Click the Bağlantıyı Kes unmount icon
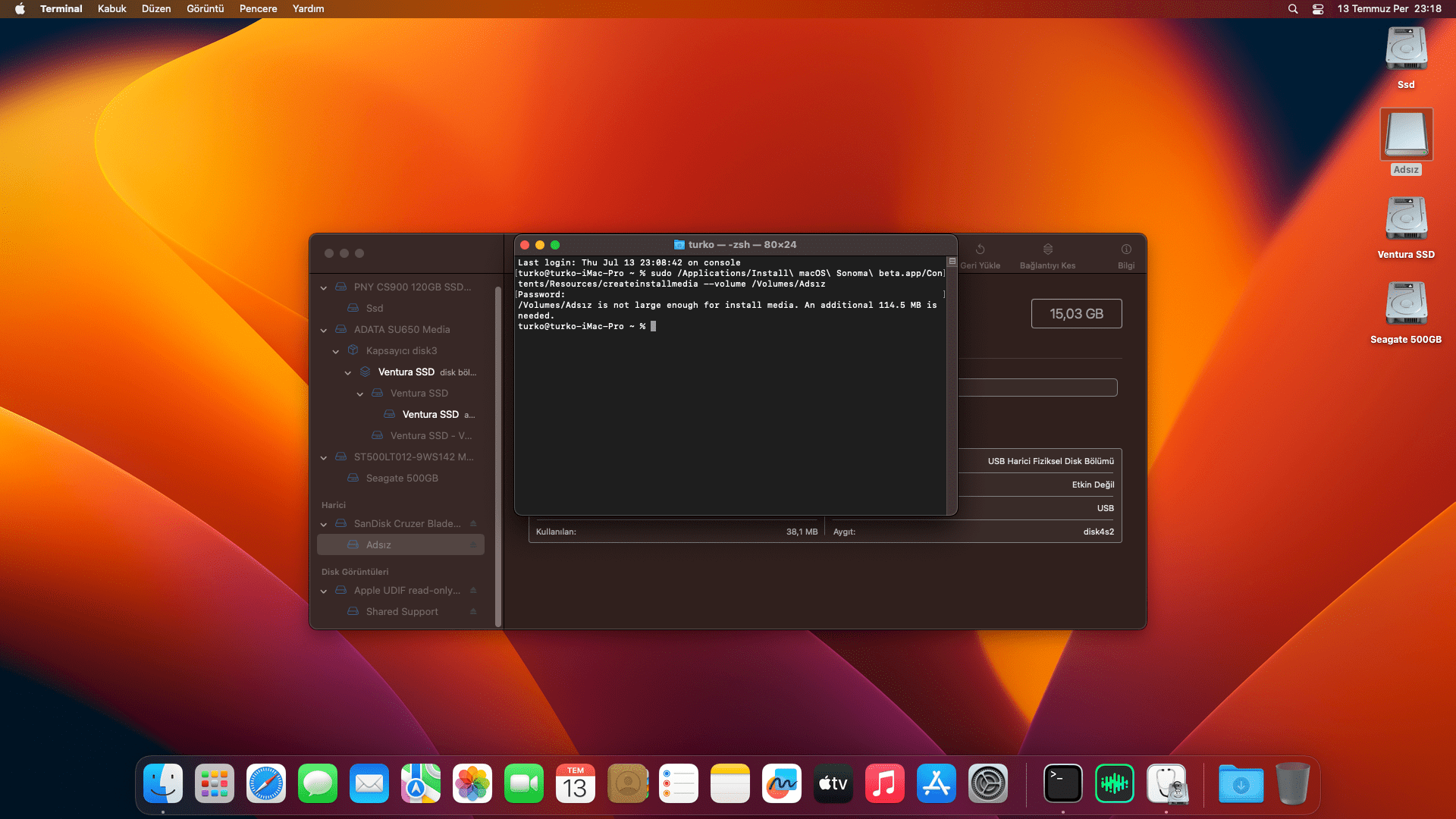1456x819 pixels. 1047,250
